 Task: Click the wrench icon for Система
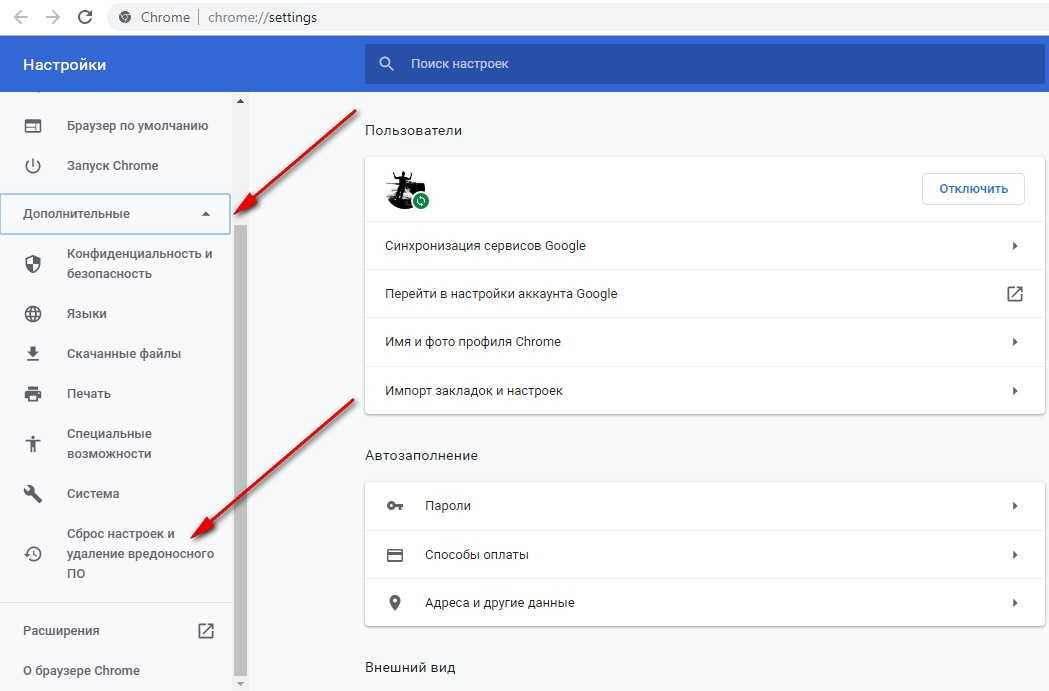point(33,494)
